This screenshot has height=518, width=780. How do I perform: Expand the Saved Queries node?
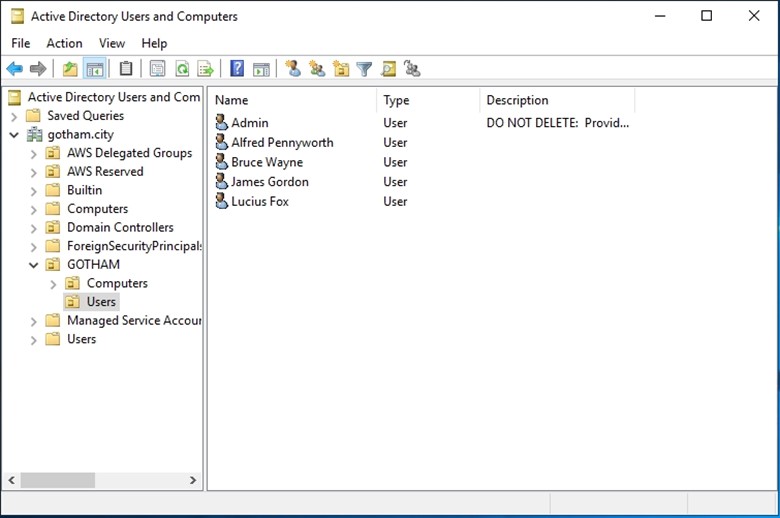14,116
